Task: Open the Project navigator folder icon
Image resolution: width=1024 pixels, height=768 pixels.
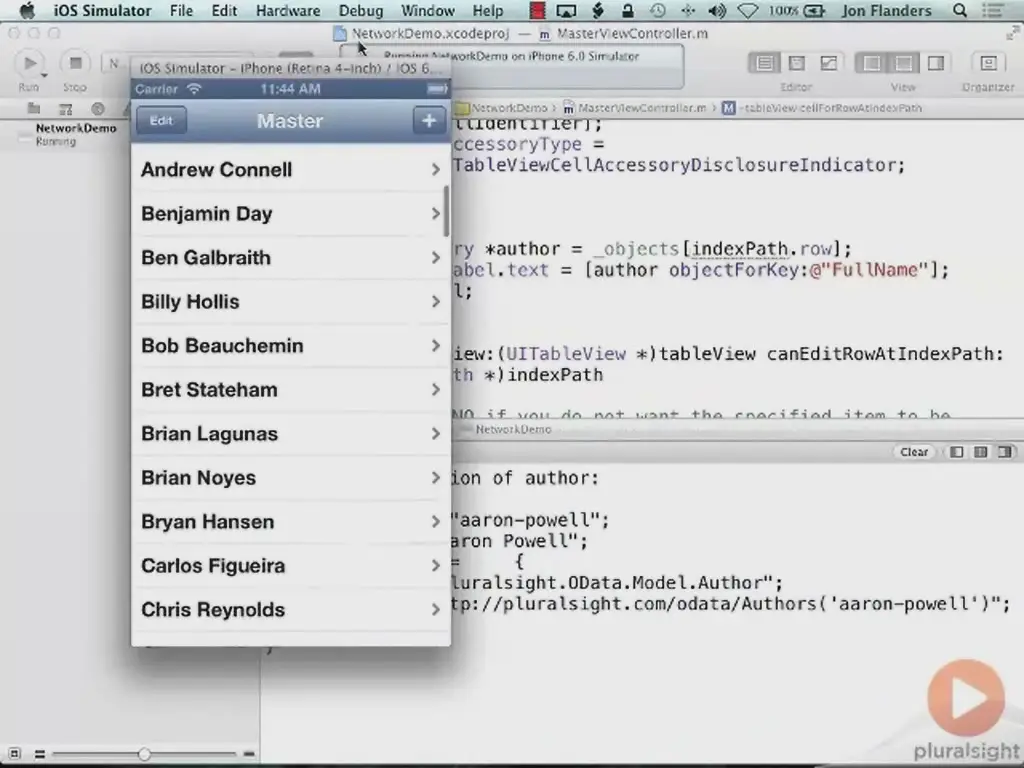Action: click(x=34, y=109)
